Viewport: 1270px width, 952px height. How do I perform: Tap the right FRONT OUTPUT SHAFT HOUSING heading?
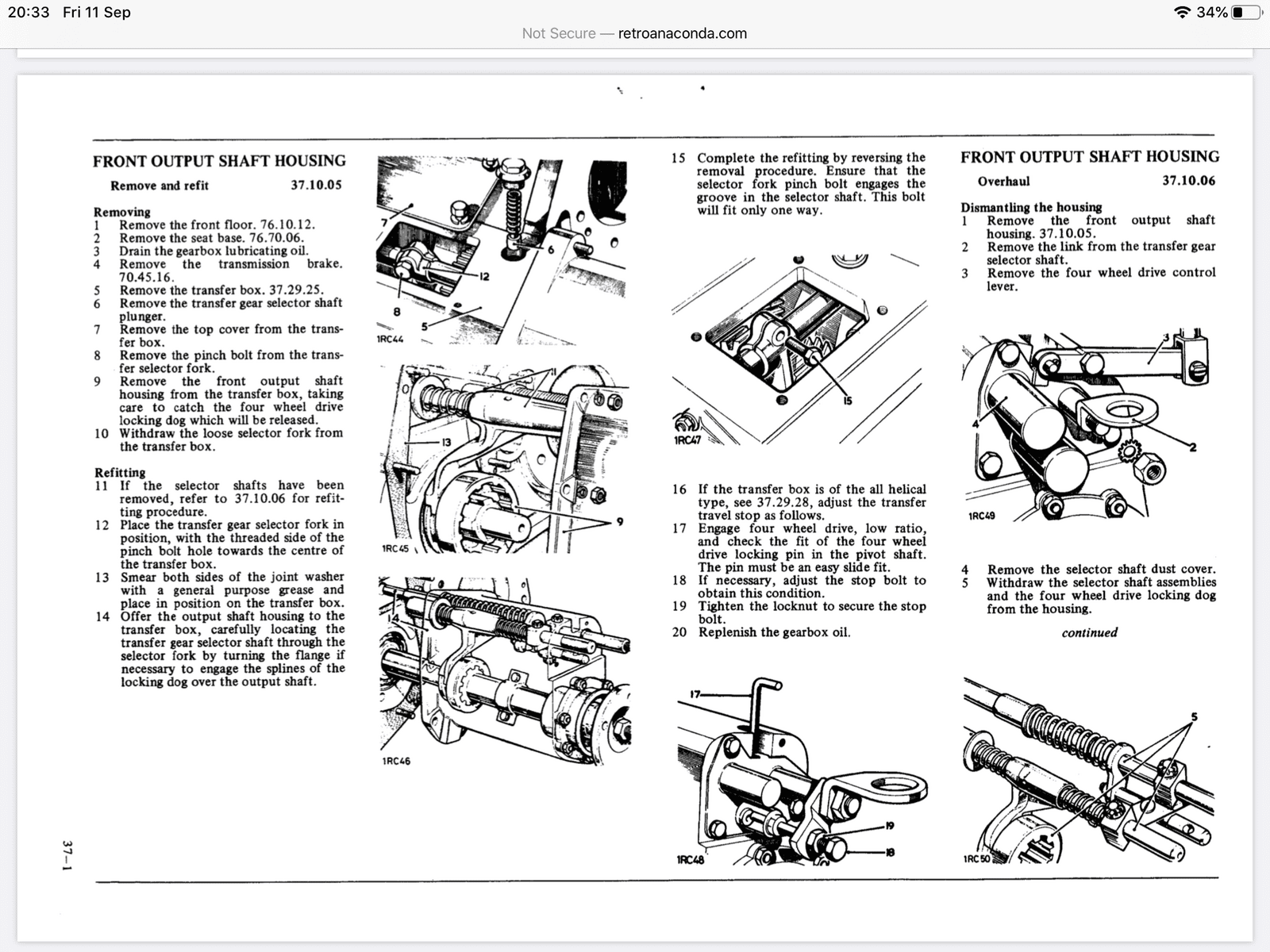pyautogui.click(x=1090, y=156)
